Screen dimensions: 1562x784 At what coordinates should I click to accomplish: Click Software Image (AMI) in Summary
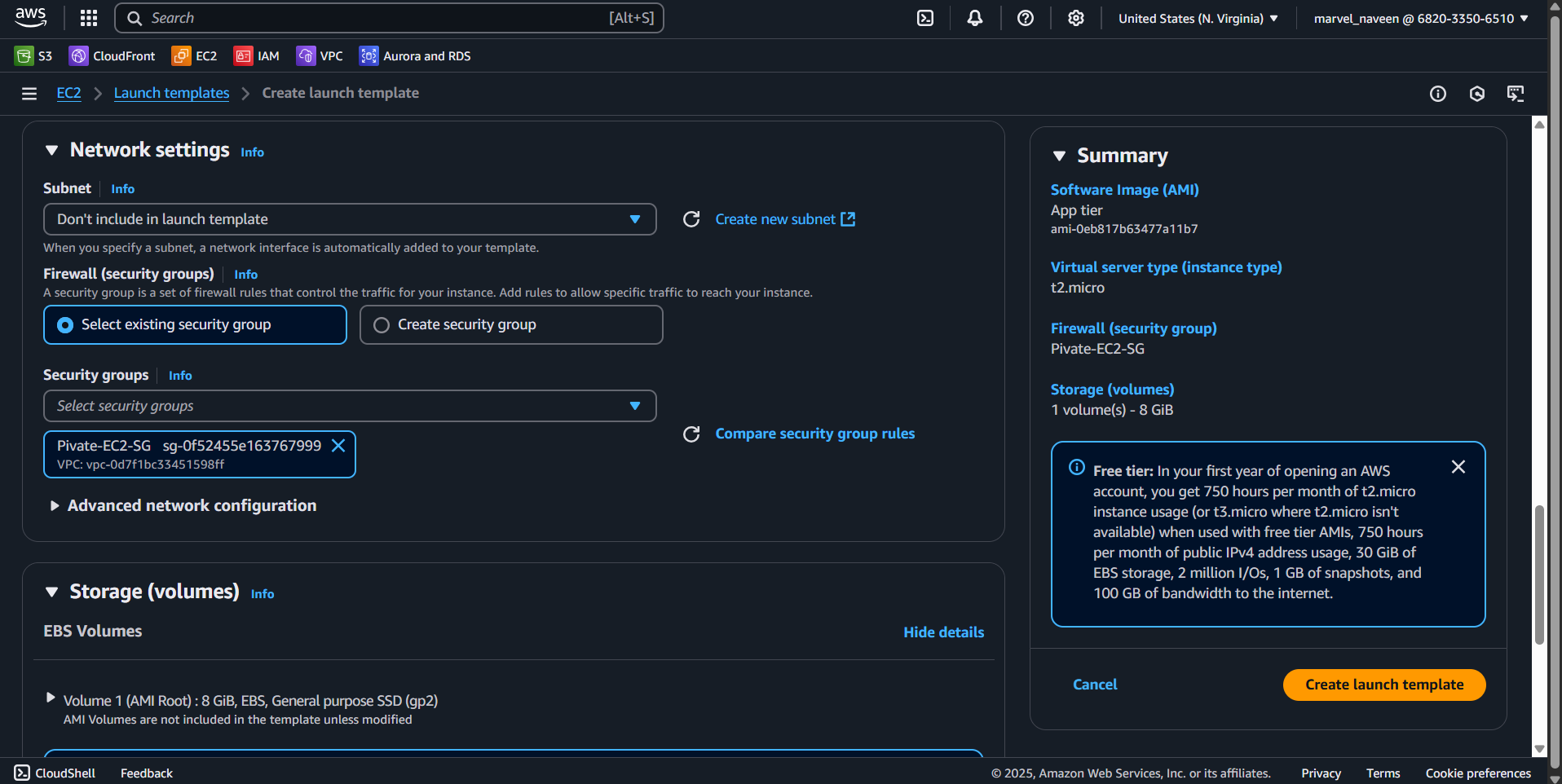(x=1124, y=190)
